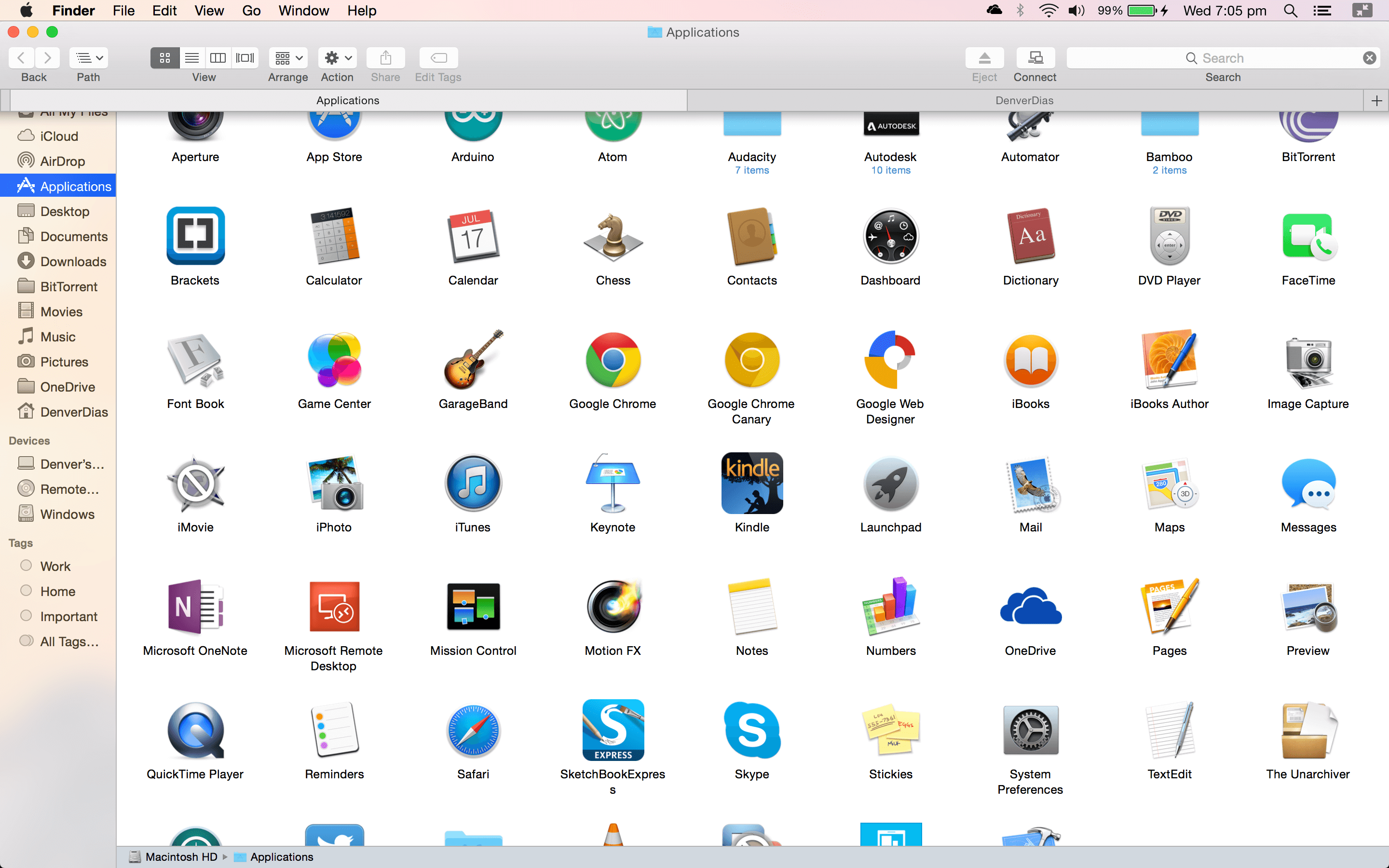Open Google Chrome Canary
Viewport: 1389px width, 868px height.
pos(752,359)
